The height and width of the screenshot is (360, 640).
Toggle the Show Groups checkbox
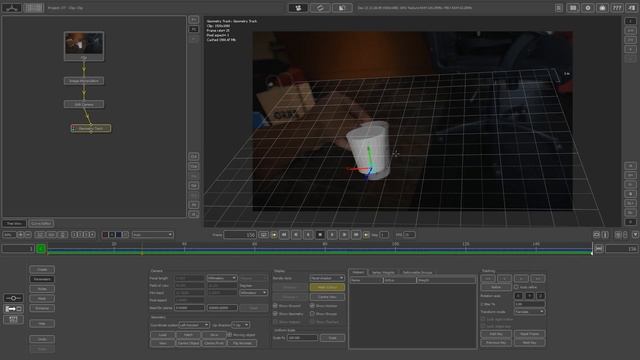[312, 314]
